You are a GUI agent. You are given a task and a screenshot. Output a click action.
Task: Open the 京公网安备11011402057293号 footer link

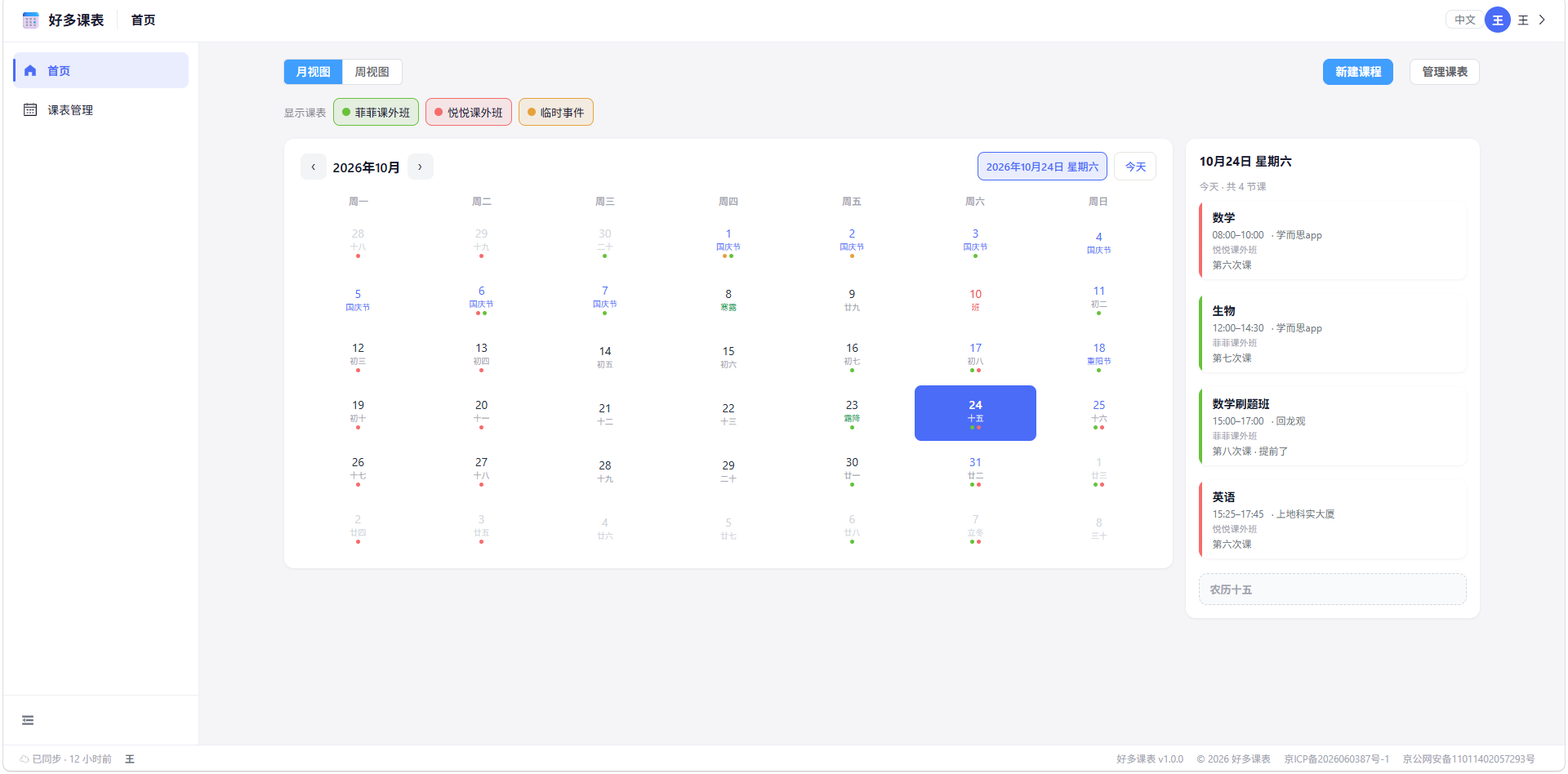[x=1469, y=759]
